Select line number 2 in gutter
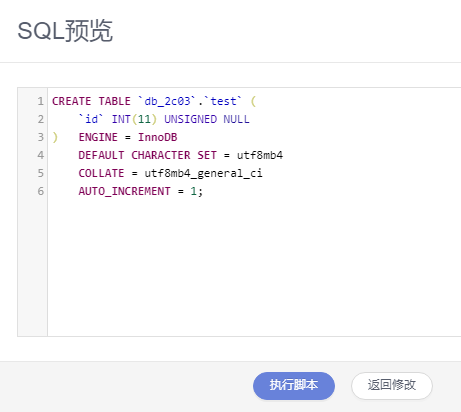The width and height of the screenshot is (461, 412). coord(40,119)
